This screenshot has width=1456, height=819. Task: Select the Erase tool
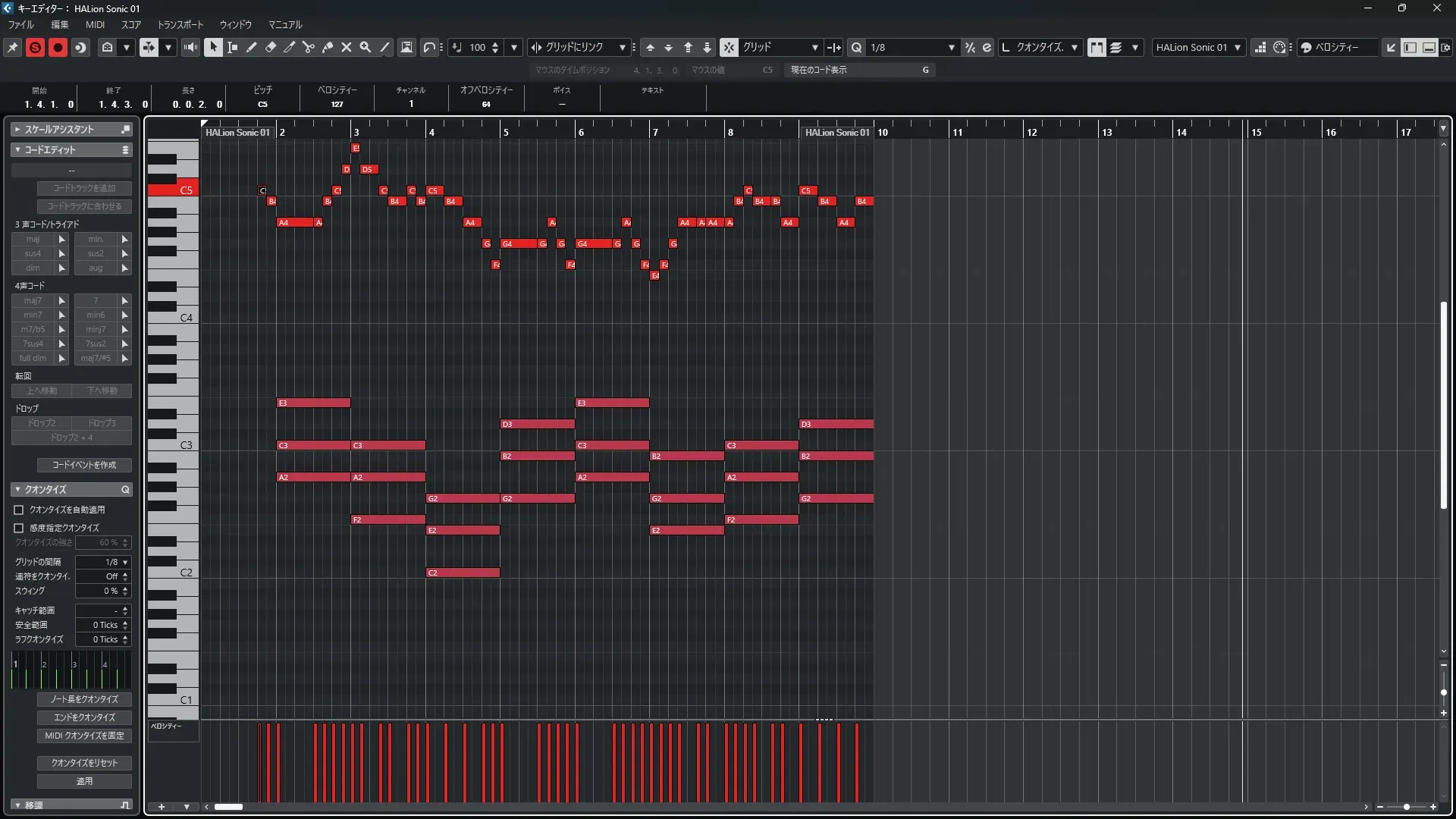coord(271,47)
